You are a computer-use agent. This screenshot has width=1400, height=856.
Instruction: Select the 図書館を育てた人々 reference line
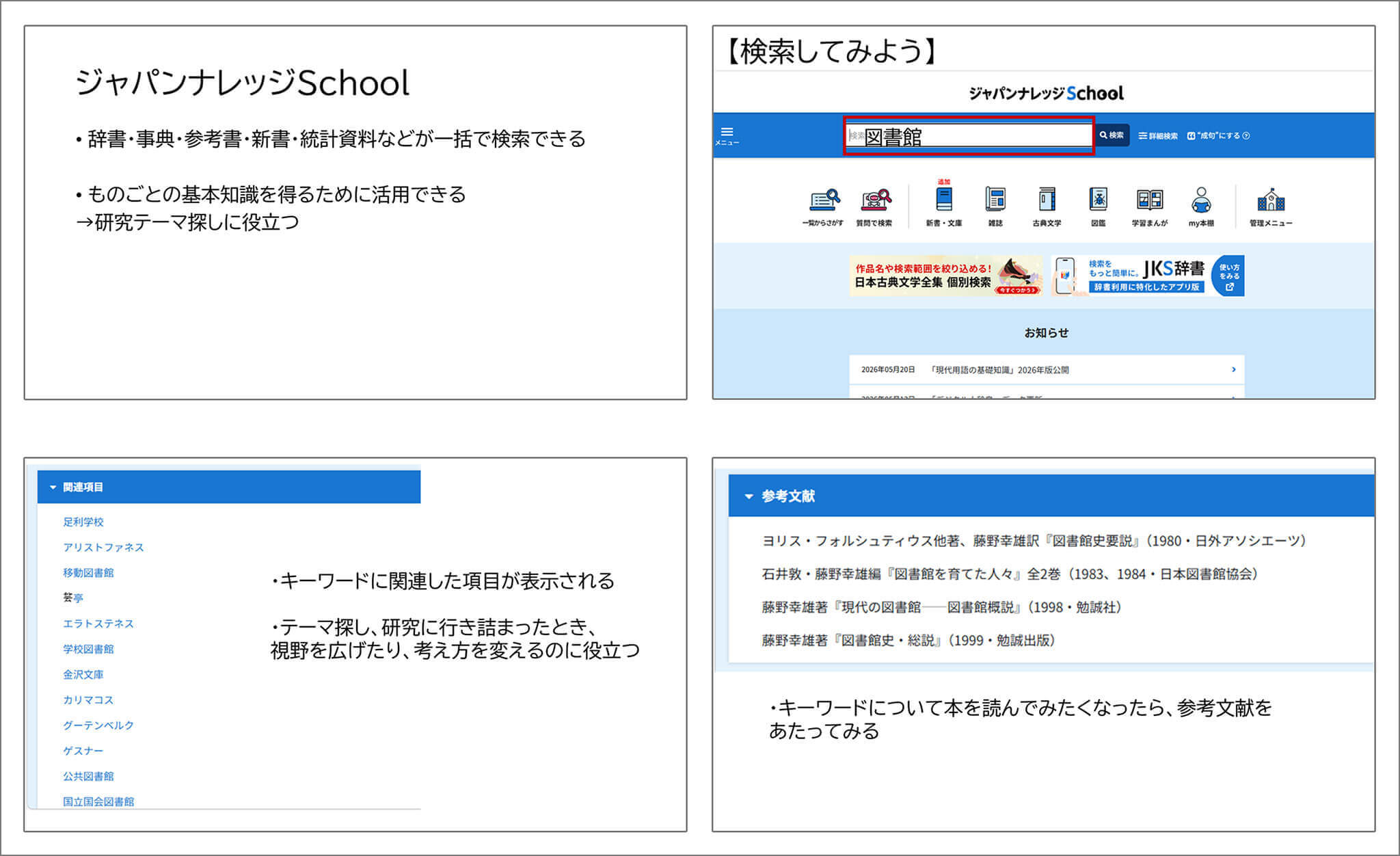coord(1010,574)
